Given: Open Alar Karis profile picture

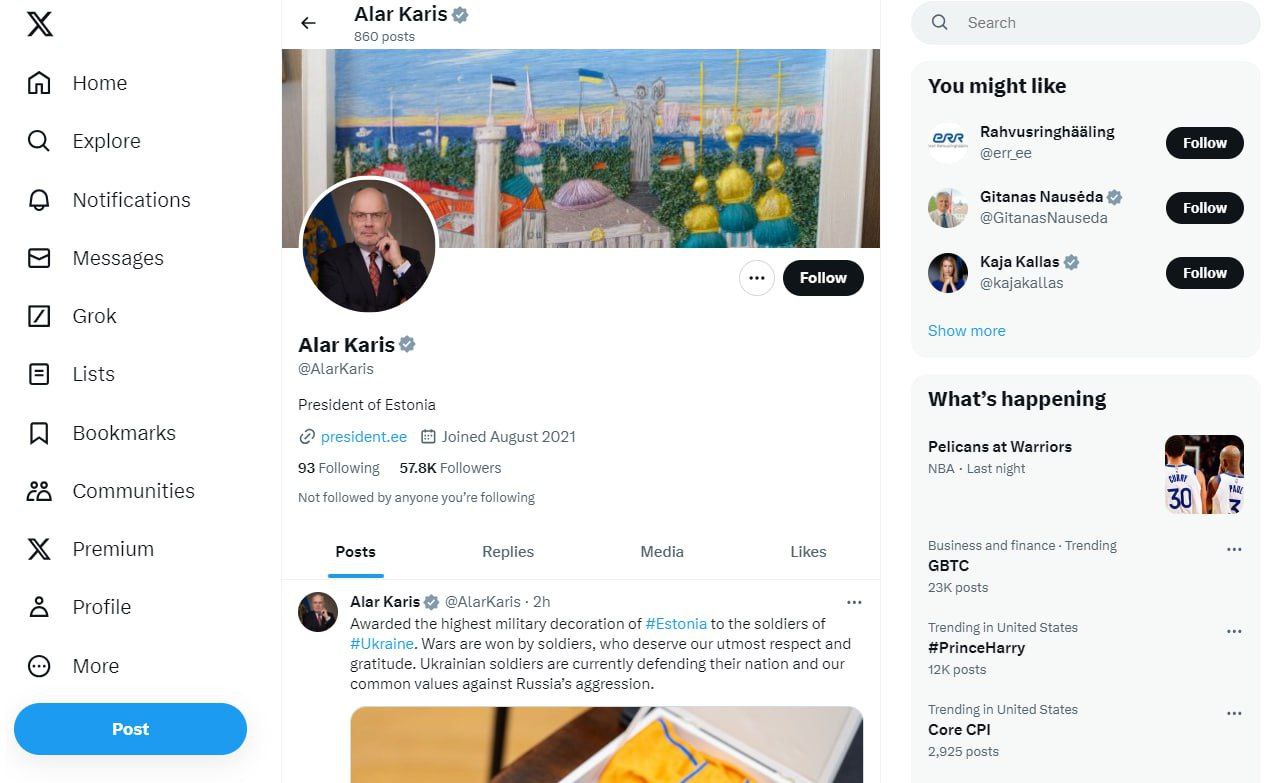Looking at the screenshot, I should coord(369,245).
